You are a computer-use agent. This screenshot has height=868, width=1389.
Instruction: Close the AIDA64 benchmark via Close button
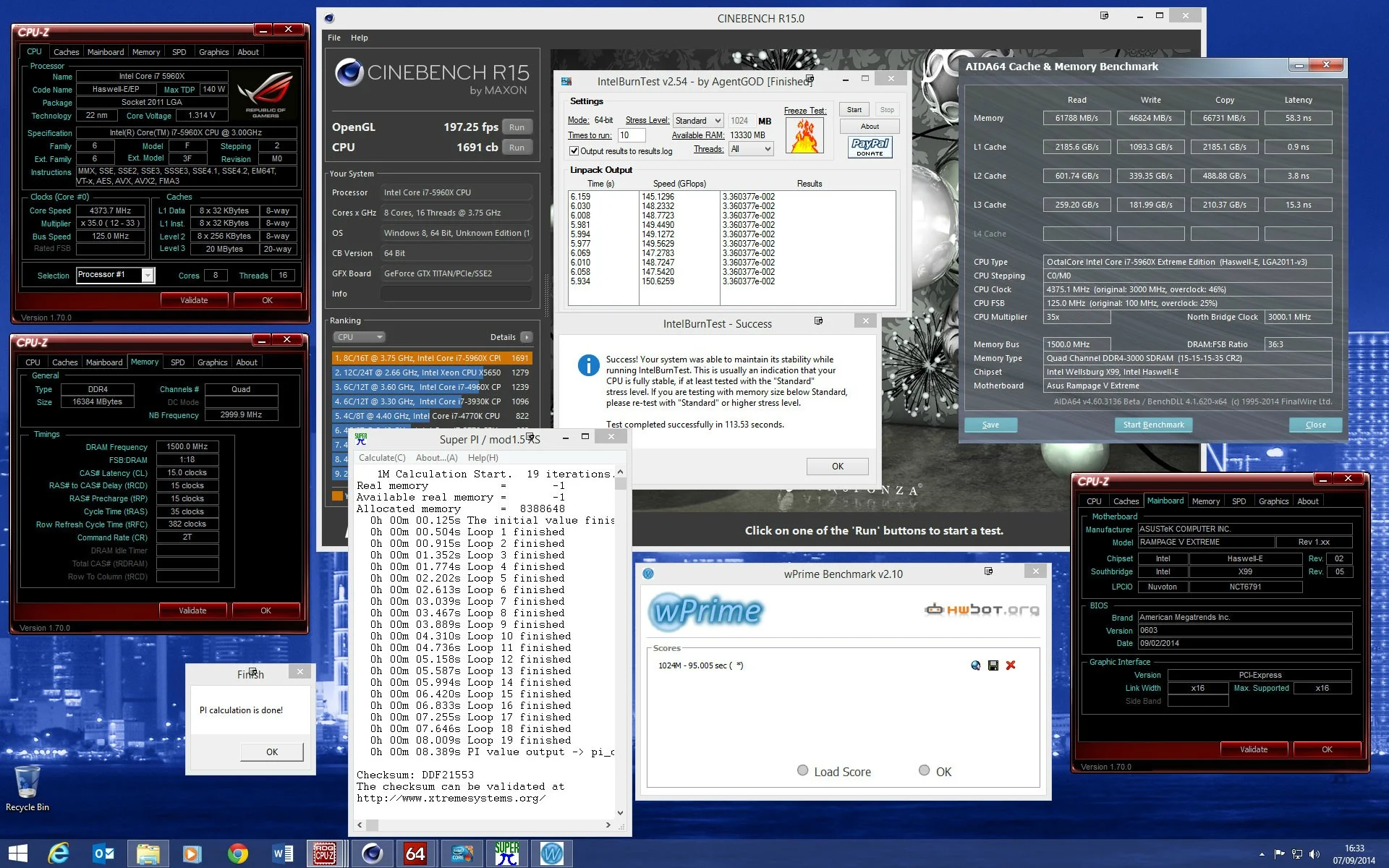(1315, 425)
